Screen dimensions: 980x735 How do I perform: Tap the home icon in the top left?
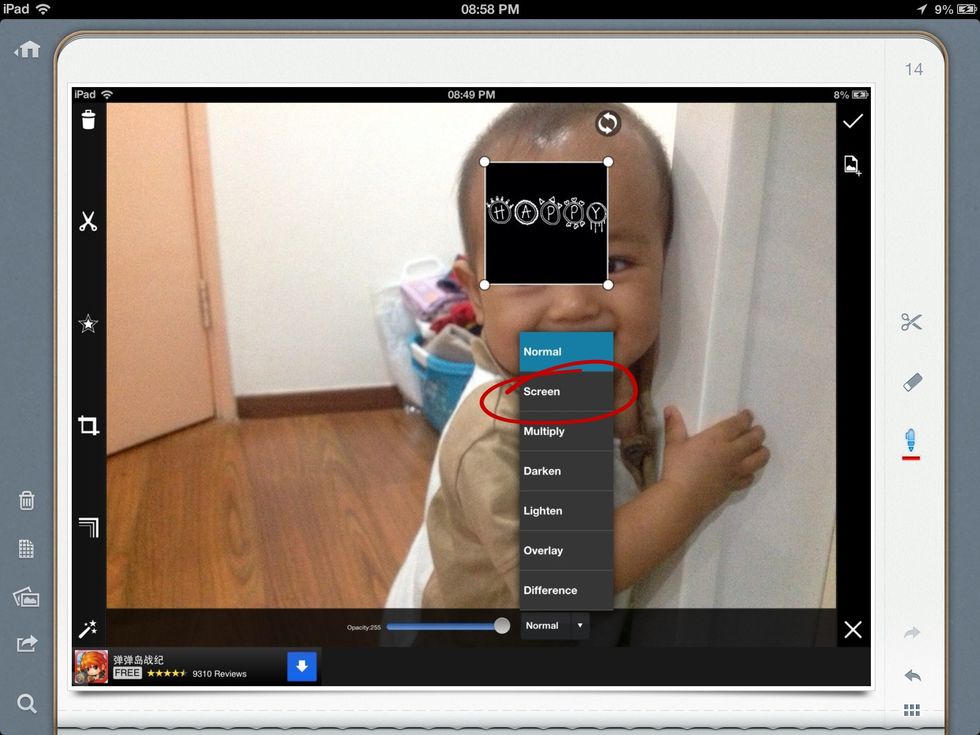(x=27, y=49)
